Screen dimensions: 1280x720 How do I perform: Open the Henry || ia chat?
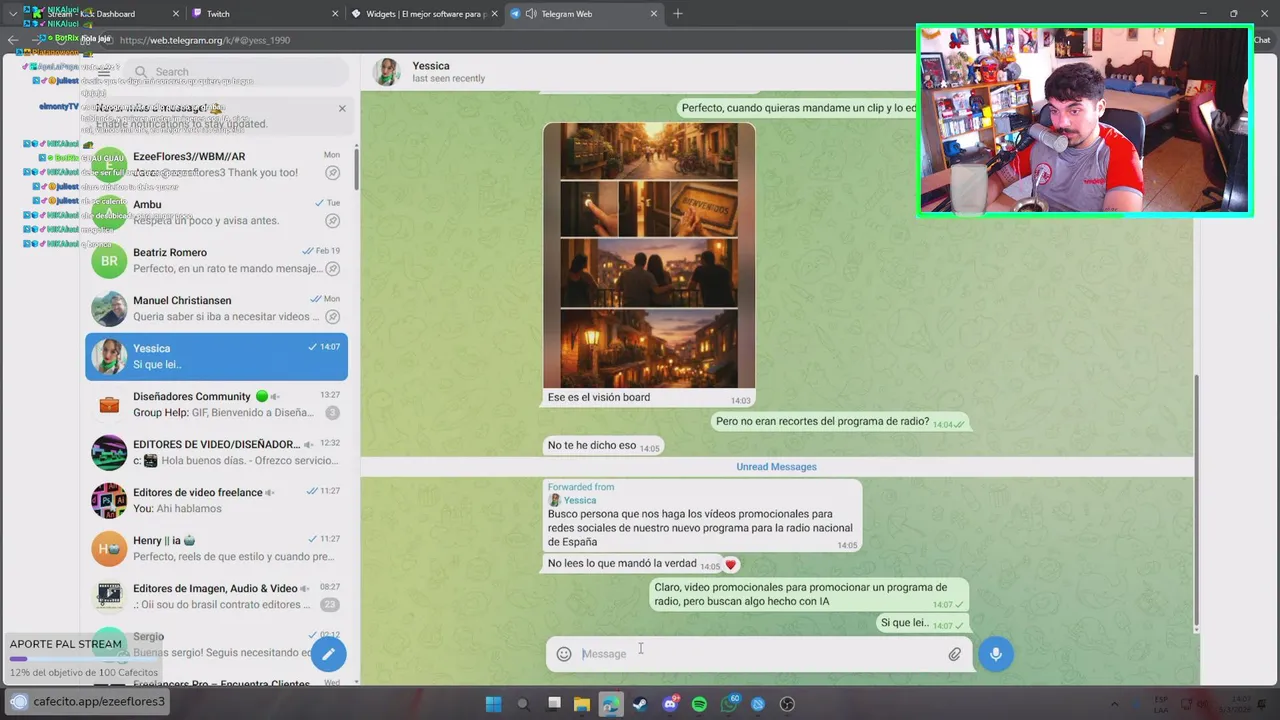pos(216,549)
